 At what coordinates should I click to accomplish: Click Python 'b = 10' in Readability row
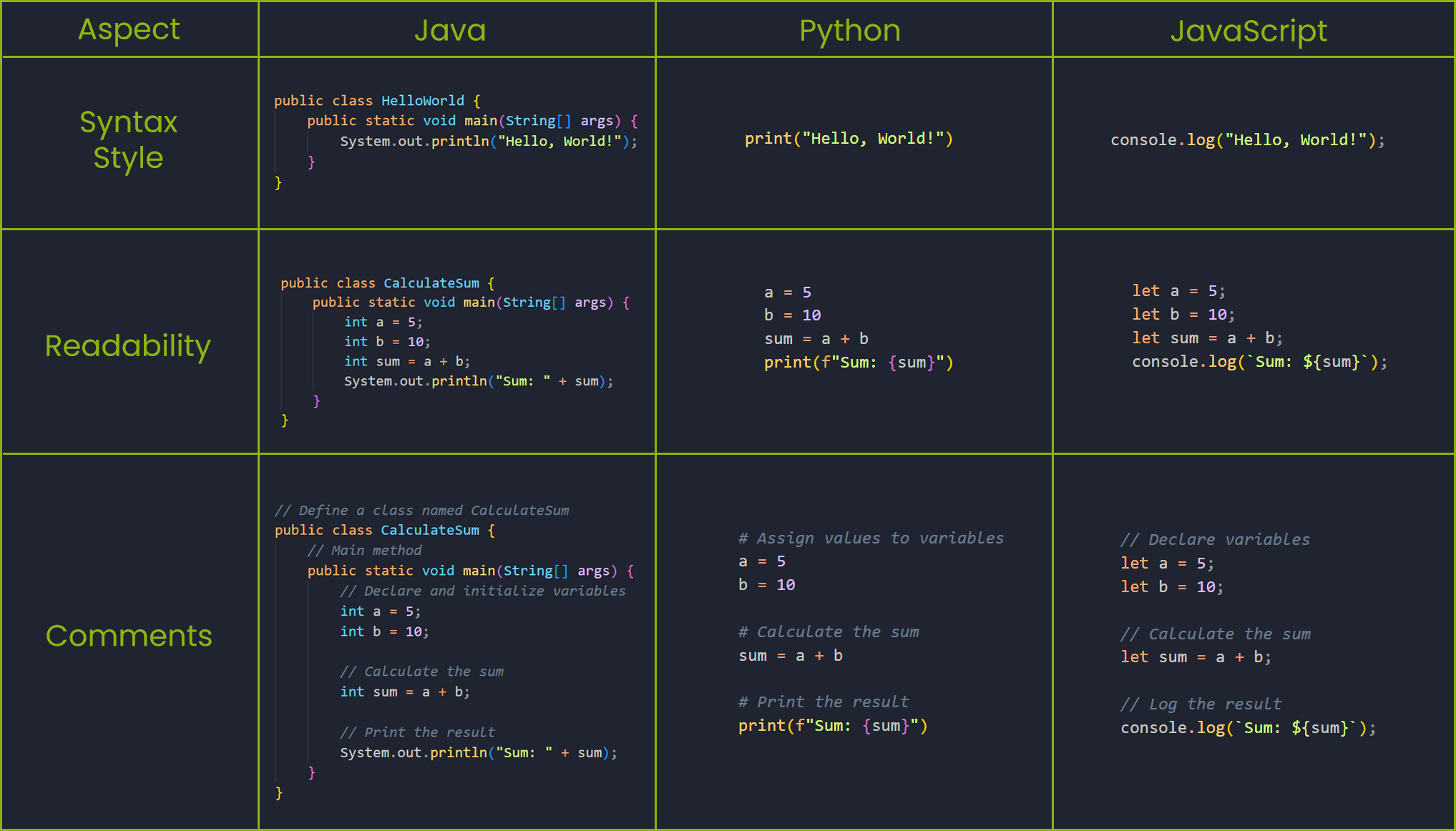792,315
